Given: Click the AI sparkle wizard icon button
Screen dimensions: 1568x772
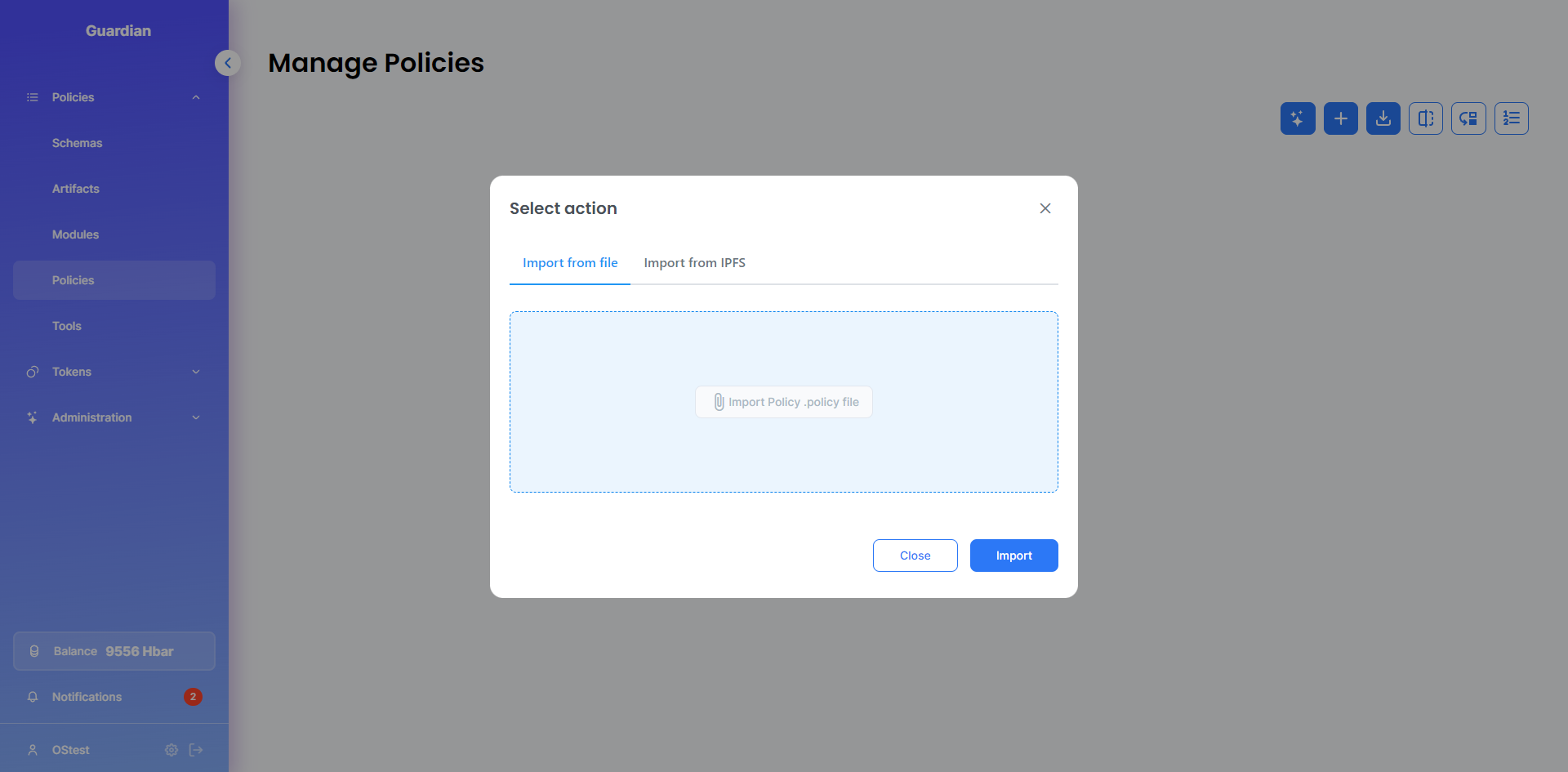Looking at the screenshot, I should coord(1298,118).
